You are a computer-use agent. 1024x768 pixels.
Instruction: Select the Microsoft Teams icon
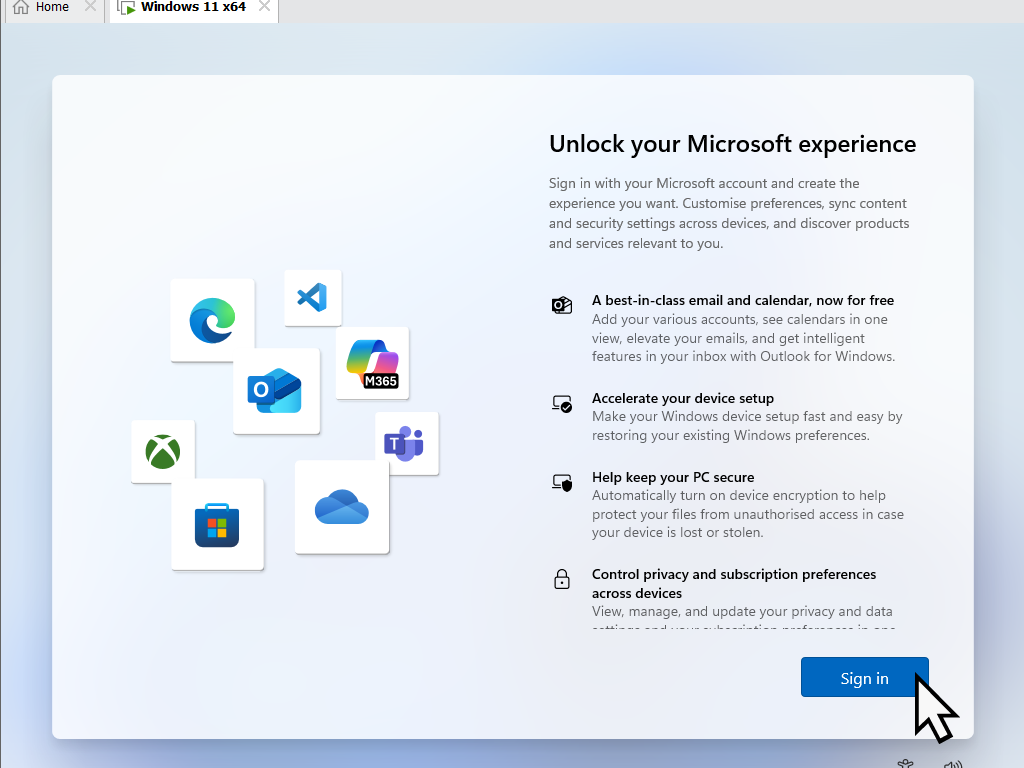[x=408, y=443]
